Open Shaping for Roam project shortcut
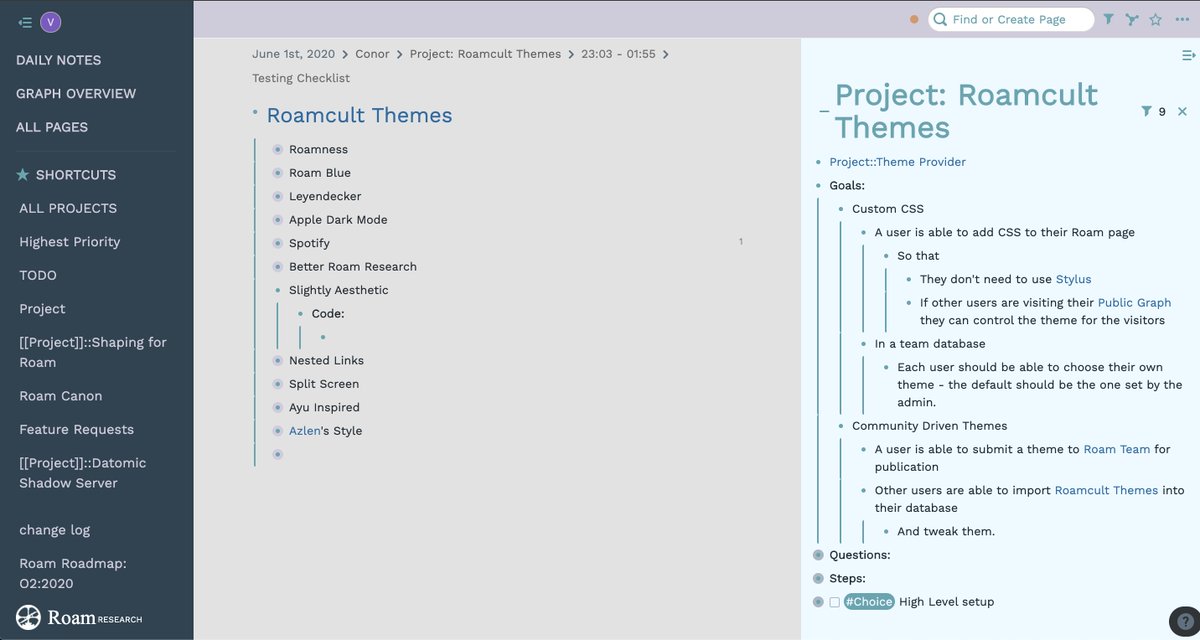 click(x=93, y=352)
